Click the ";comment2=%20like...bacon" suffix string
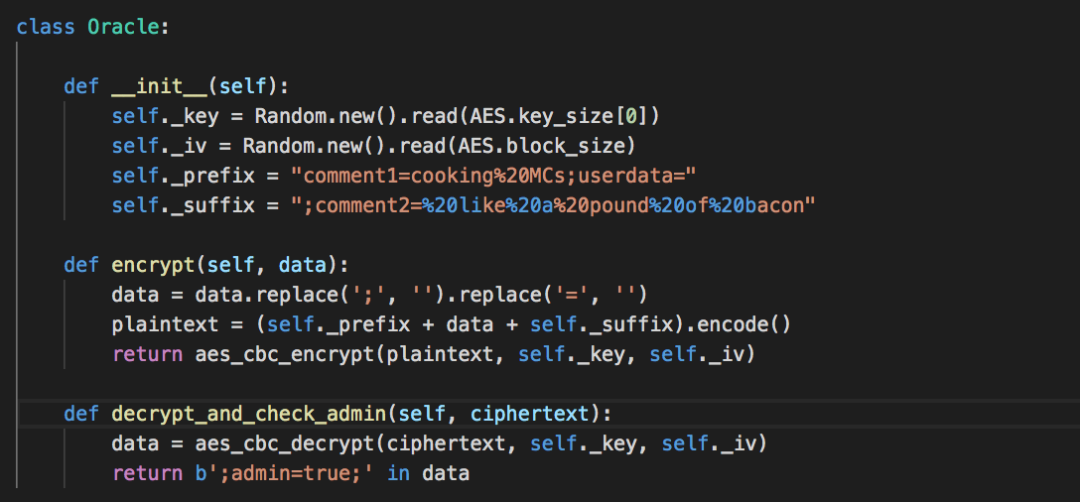This screenshot has width=1080, height=502. click(x=553, y=206)
